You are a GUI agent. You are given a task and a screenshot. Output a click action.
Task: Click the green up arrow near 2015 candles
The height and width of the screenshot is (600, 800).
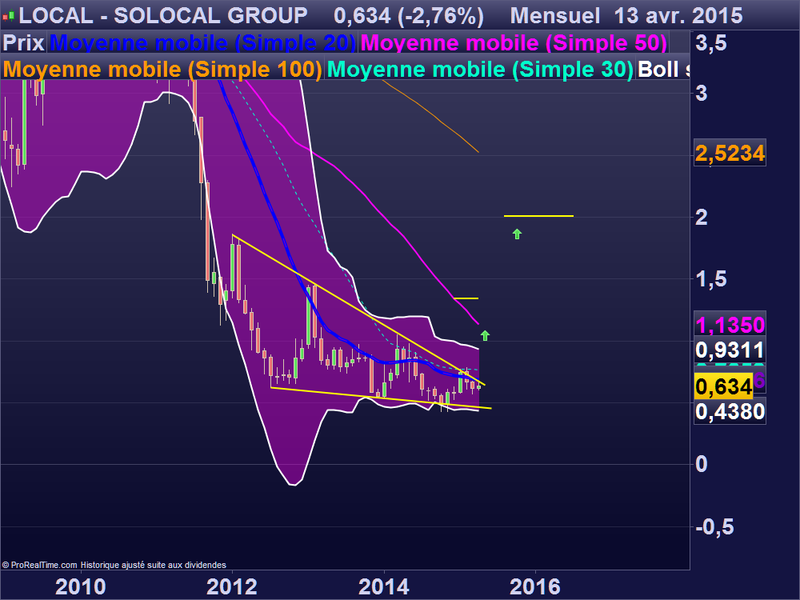coord(485,336)
